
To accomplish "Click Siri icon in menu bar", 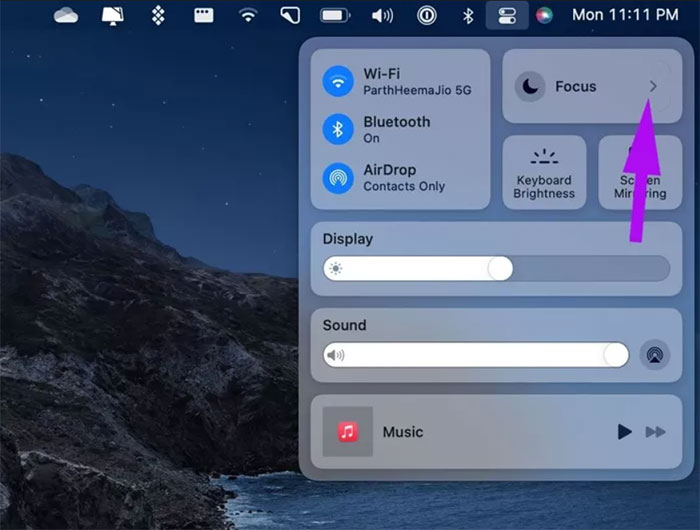I will click(544, 15).
